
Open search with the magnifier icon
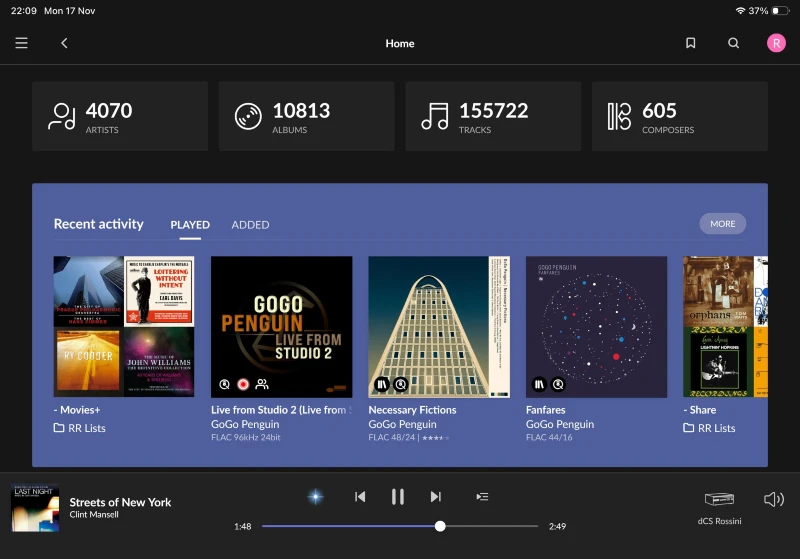pyautogui.click(x=733, y=43)
